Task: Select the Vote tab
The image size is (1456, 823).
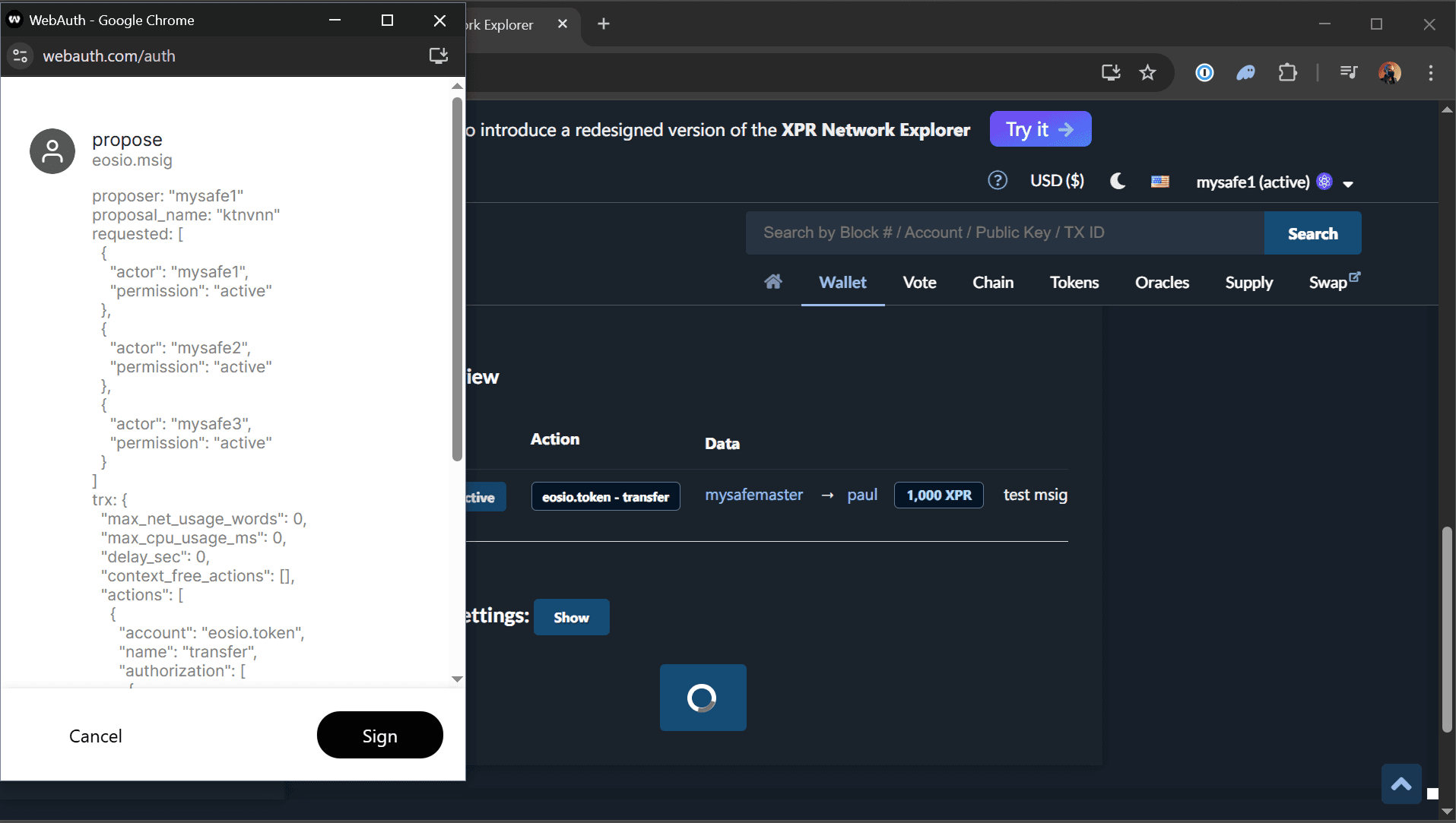Action: [x=919, y=283]
